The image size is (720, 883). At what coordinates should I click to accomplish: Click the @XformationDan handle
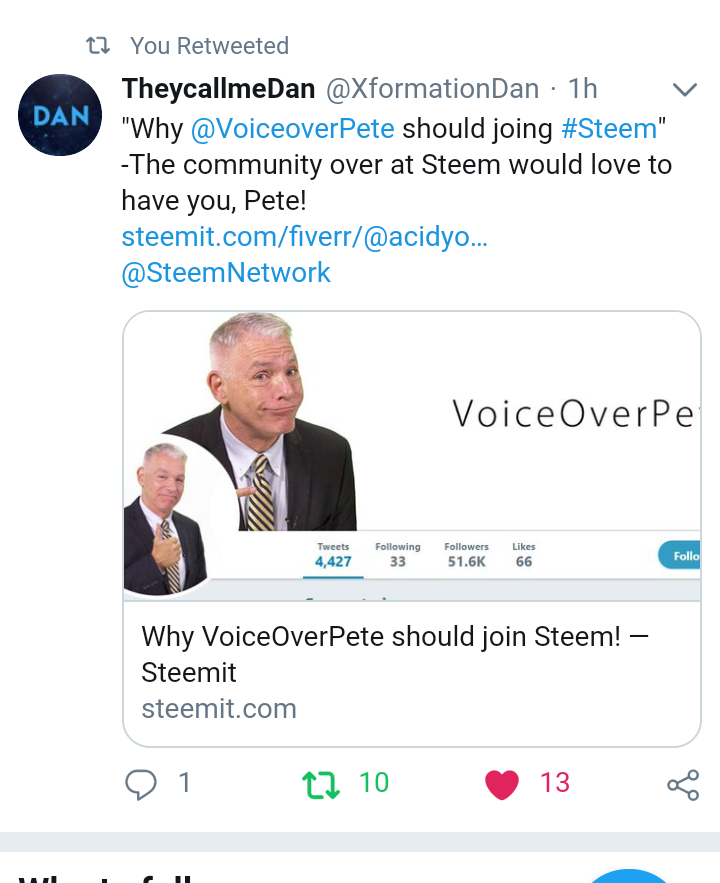click(432, 89)
